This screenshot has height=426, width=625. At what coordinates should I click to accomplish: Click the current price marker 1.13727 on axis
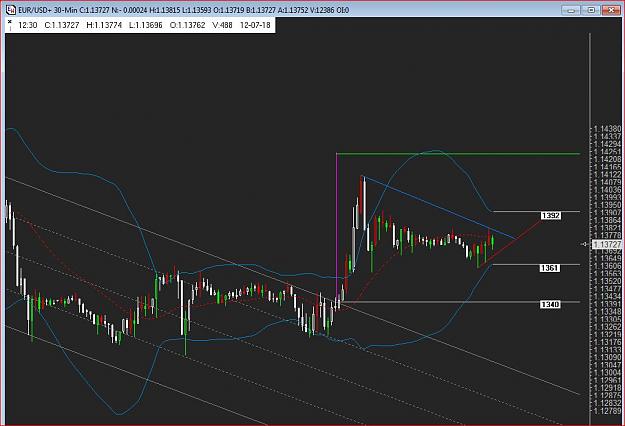(x=606, y=244)
